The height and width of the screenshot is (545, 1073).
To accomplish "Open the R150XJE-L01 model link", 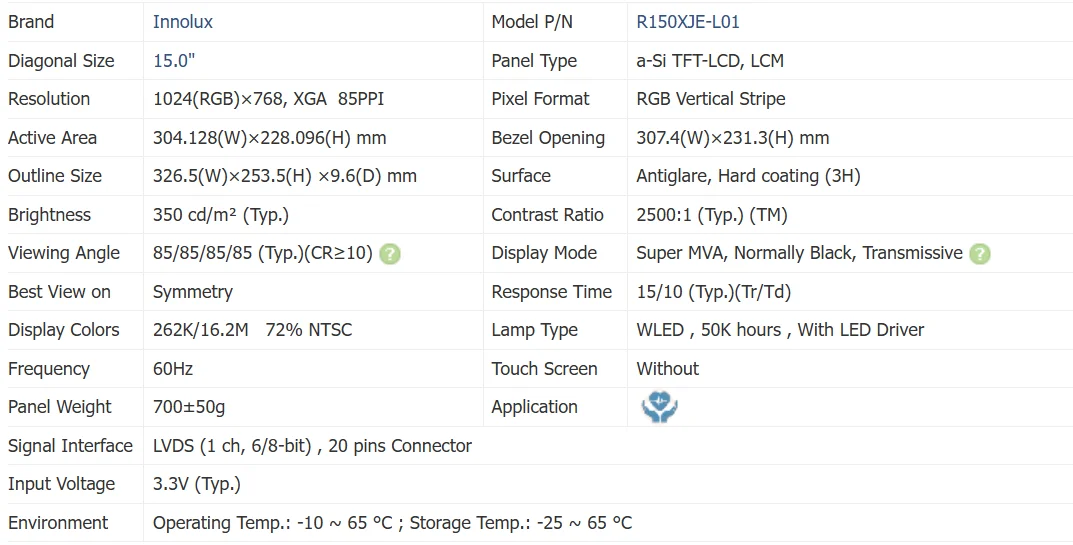I will click(688, 22).
